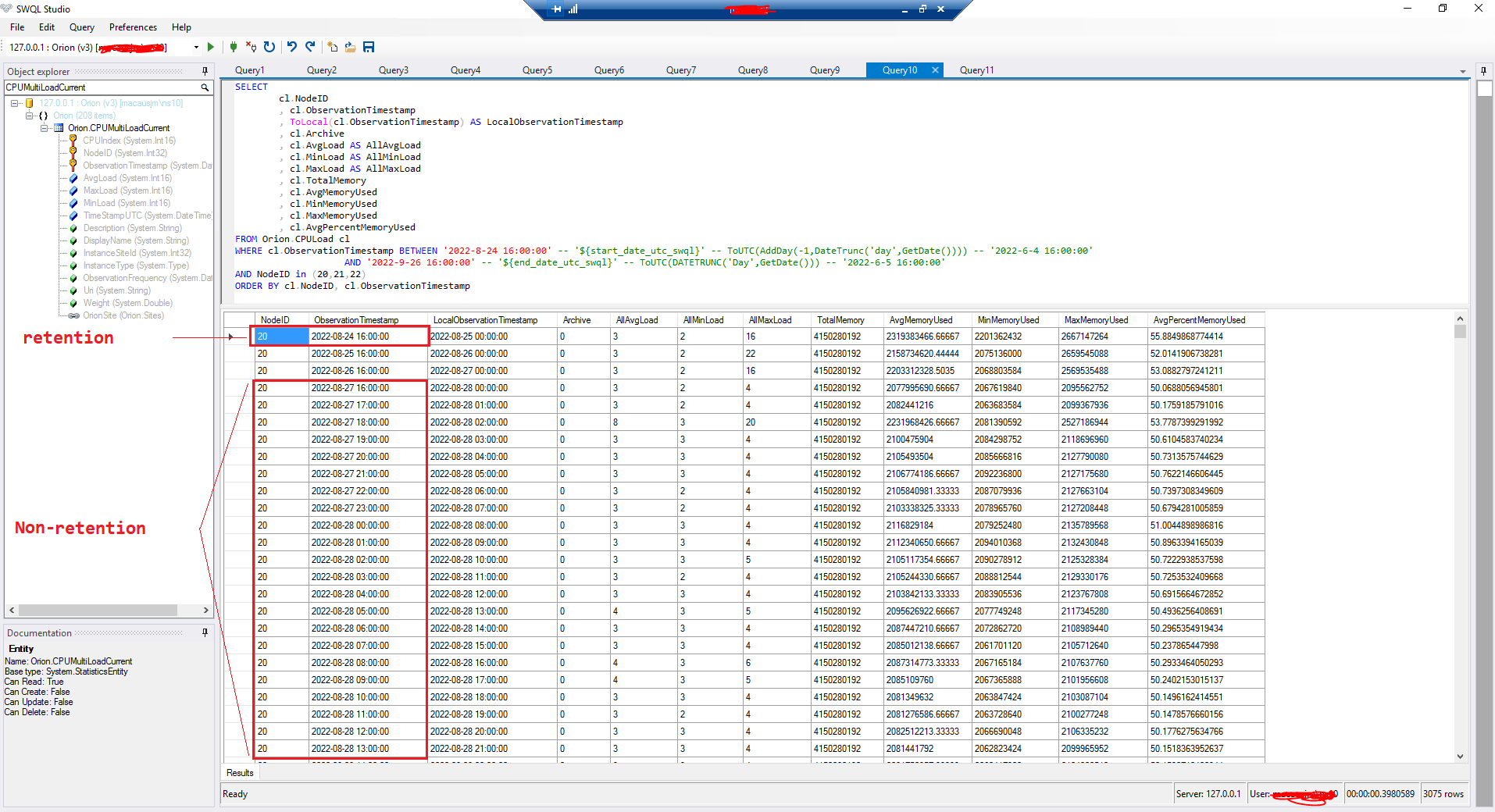Image resolution: width=1495 pixels, height=812 pixels.
Task: Toggle the Object explorer panel pin
Action: [205, 71]
